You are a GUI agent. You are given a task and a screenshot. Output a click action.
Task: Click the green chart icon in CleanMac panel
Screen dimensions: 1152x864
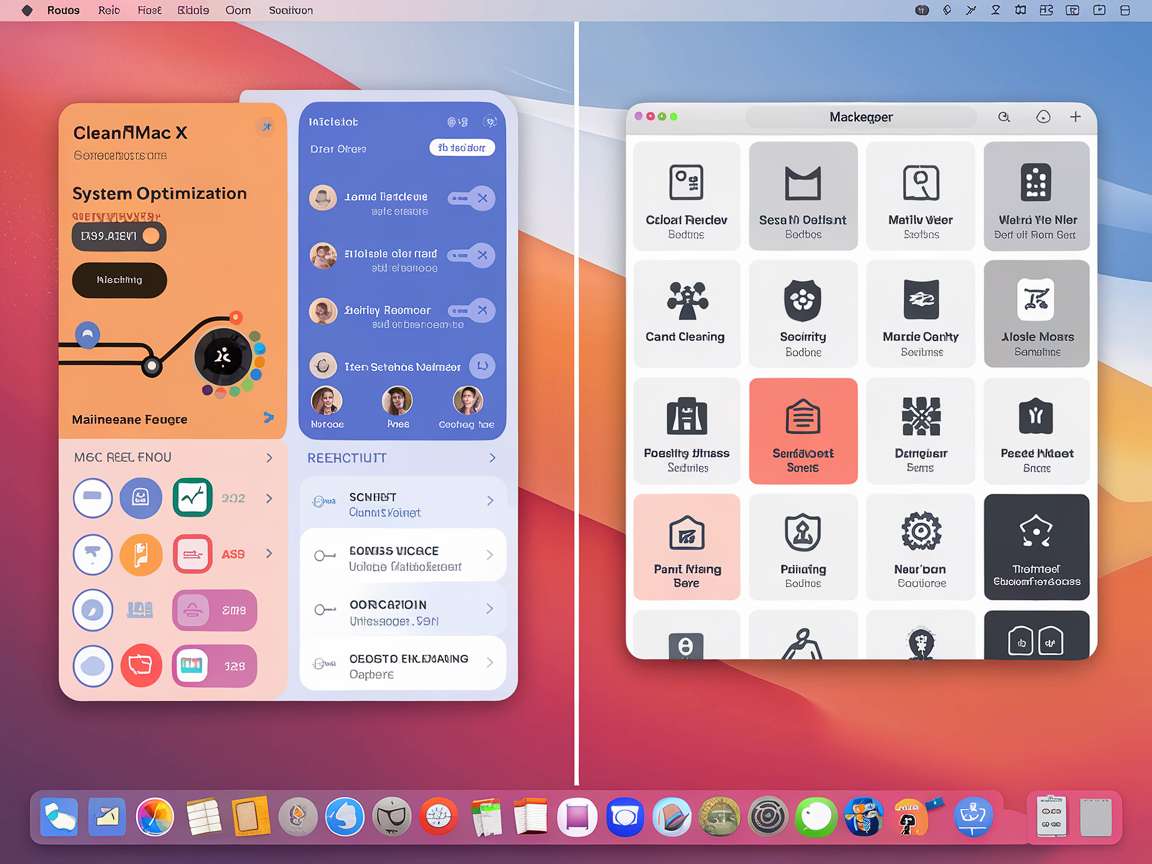(192, 497)
